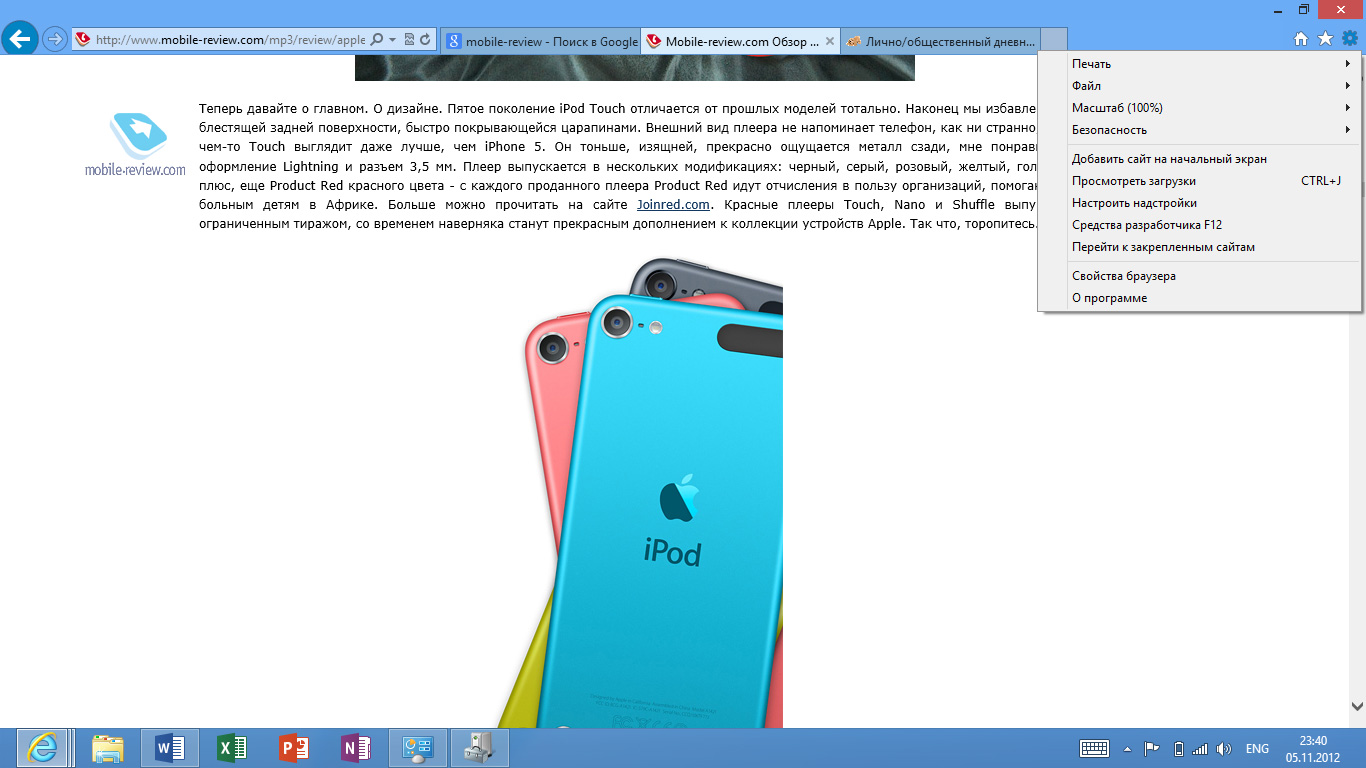Click the device/printer taskbar icon
This screenshot has height=768, width=1366.
click(480, 748)
